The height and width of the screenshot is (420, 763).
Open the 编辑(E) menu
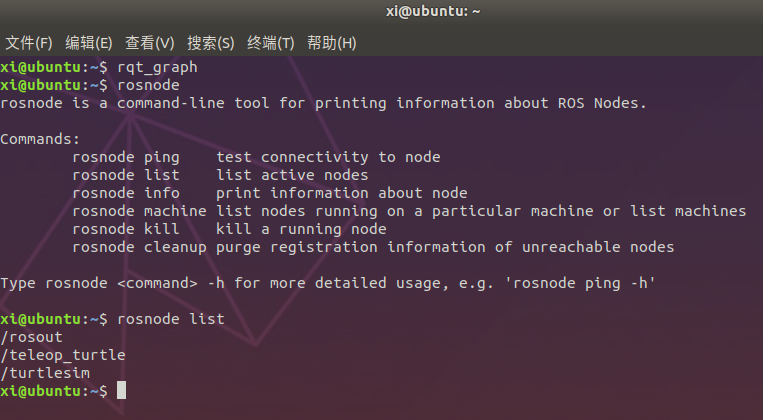coord(89,43)
